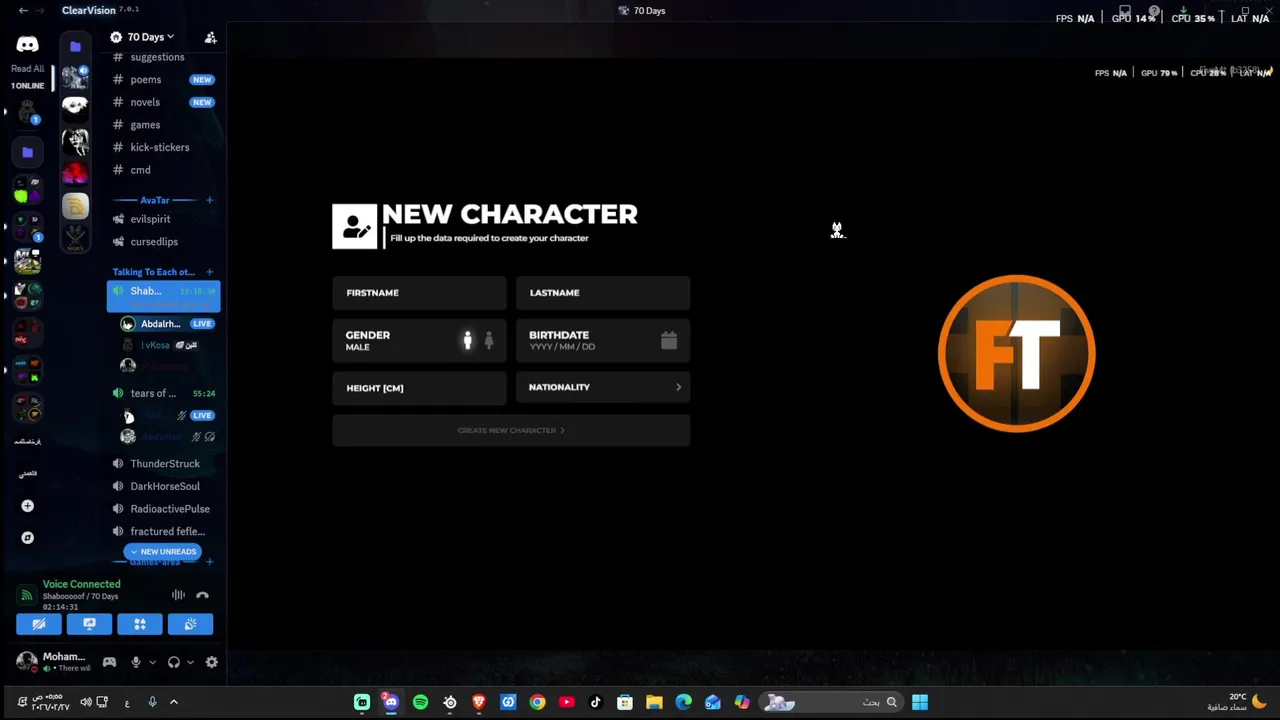Open the poems channel
Screen dimensions: 1280x720
[164, 80]
